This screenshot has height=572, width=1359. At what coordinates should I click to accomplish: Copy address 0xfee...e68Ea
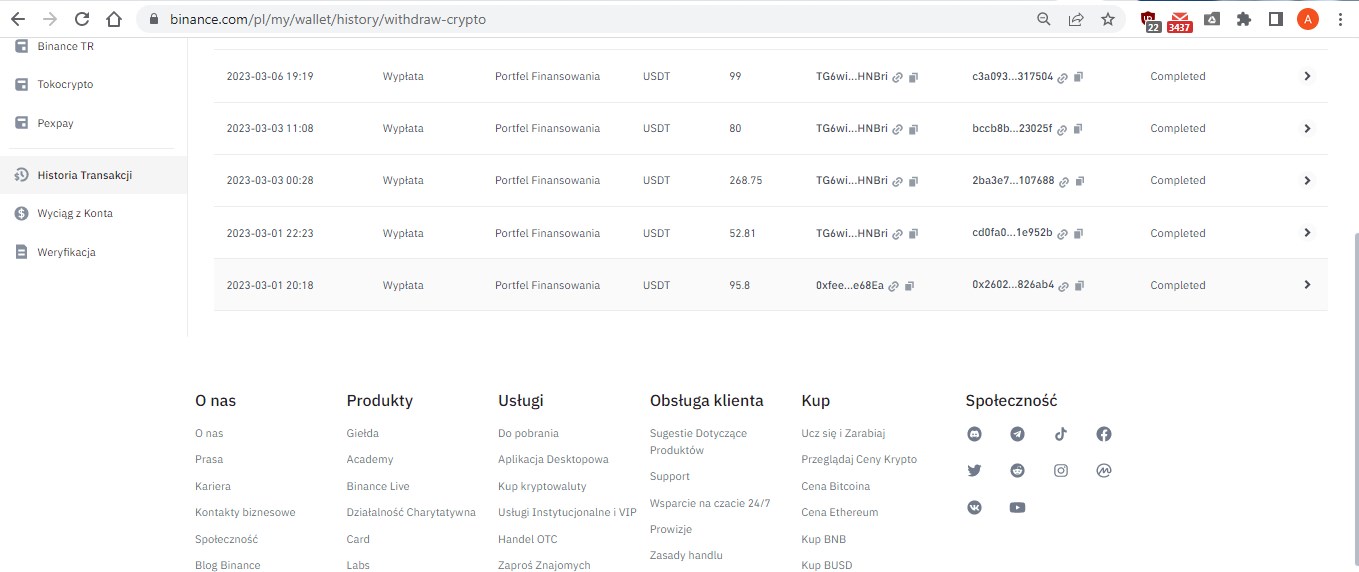pyautogui.click(x=909, y=286)
